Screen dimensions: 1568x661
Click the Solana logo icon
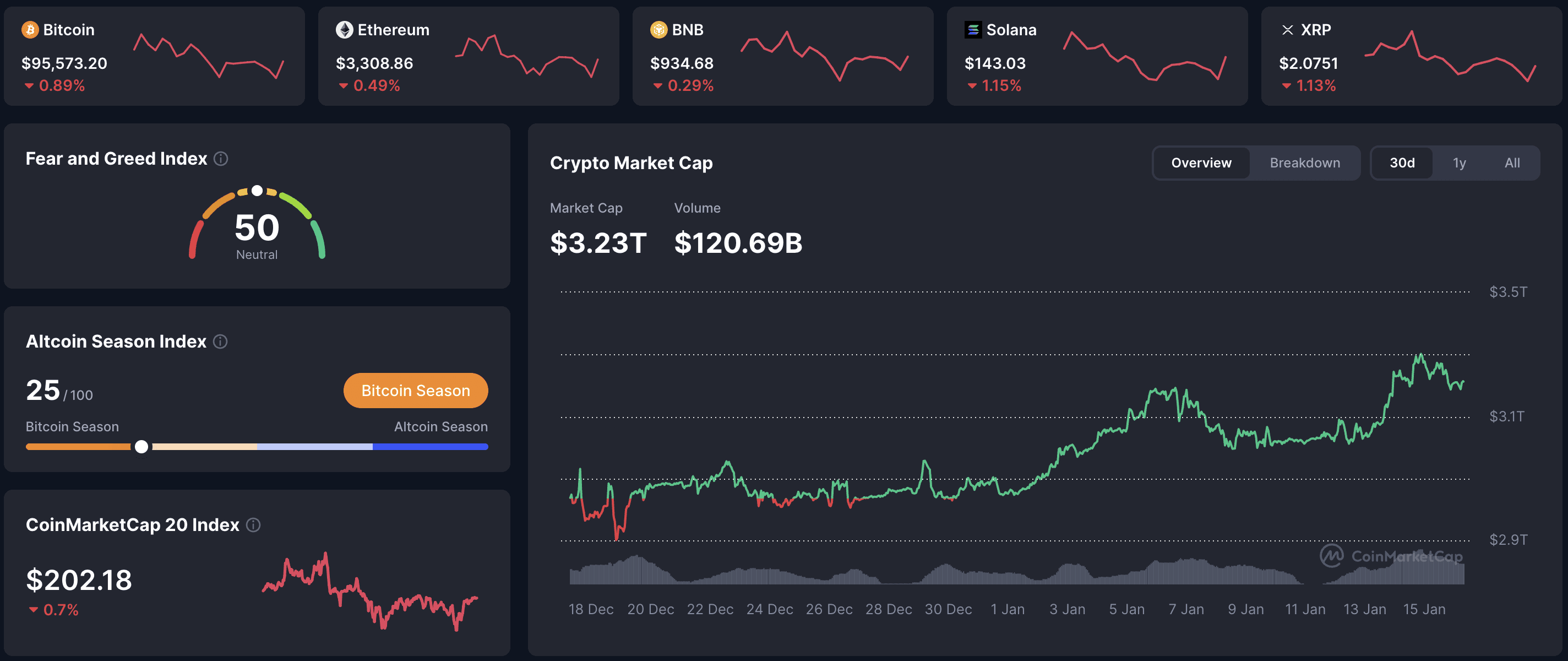[x=973, y=29]
